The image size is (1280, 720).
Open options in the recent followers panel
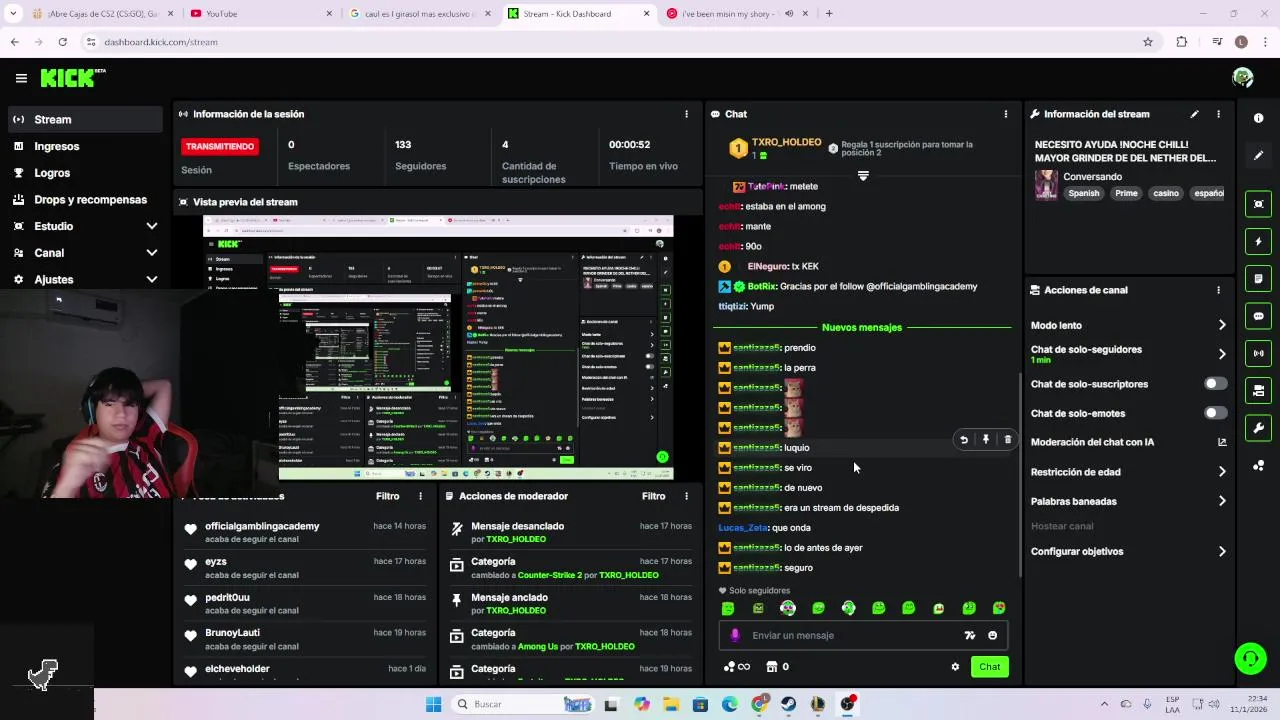(420, 496)
